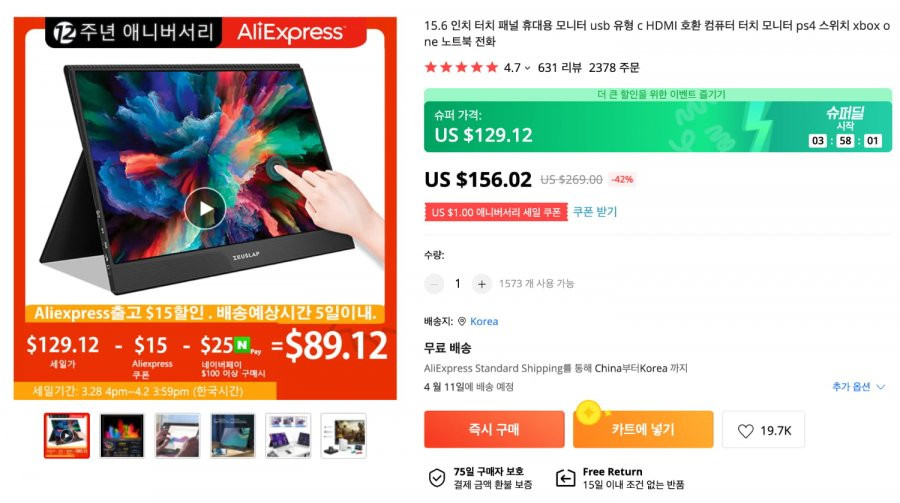Click the 75-day buyer protection shield icon
The height and width of the screenshot is (503, 900).
point(437,478)
